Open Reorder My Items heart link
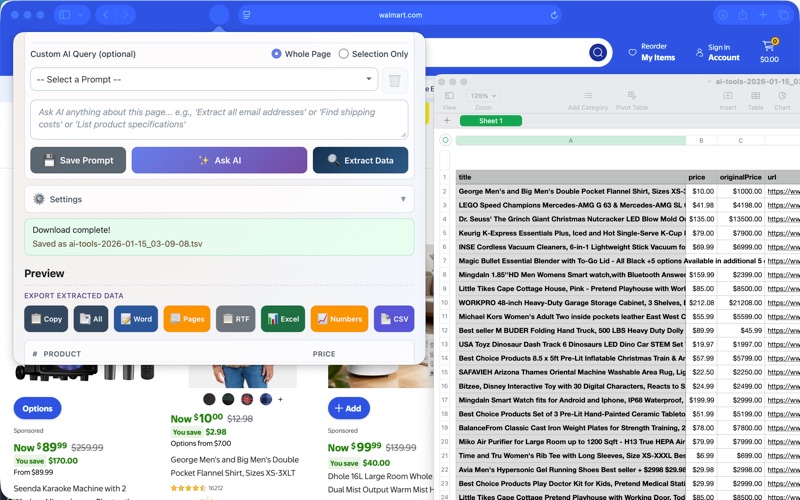Viewport: 800px width, 500px height. pyautogui.click(x=652, y=52)
